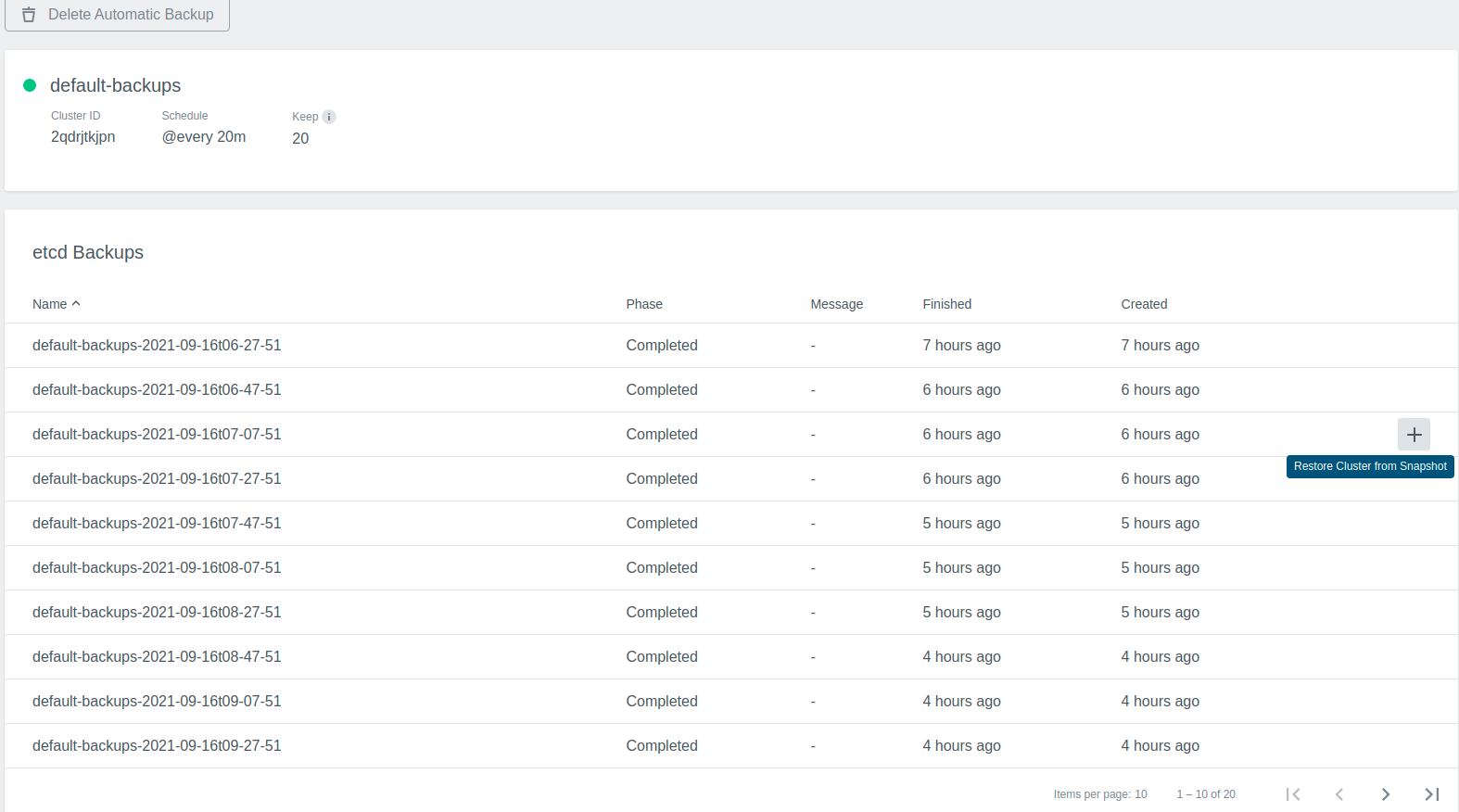This screenshot has width=1459, height=812.
Task: Sort backups by the Name column
Action: click(50, 304)
